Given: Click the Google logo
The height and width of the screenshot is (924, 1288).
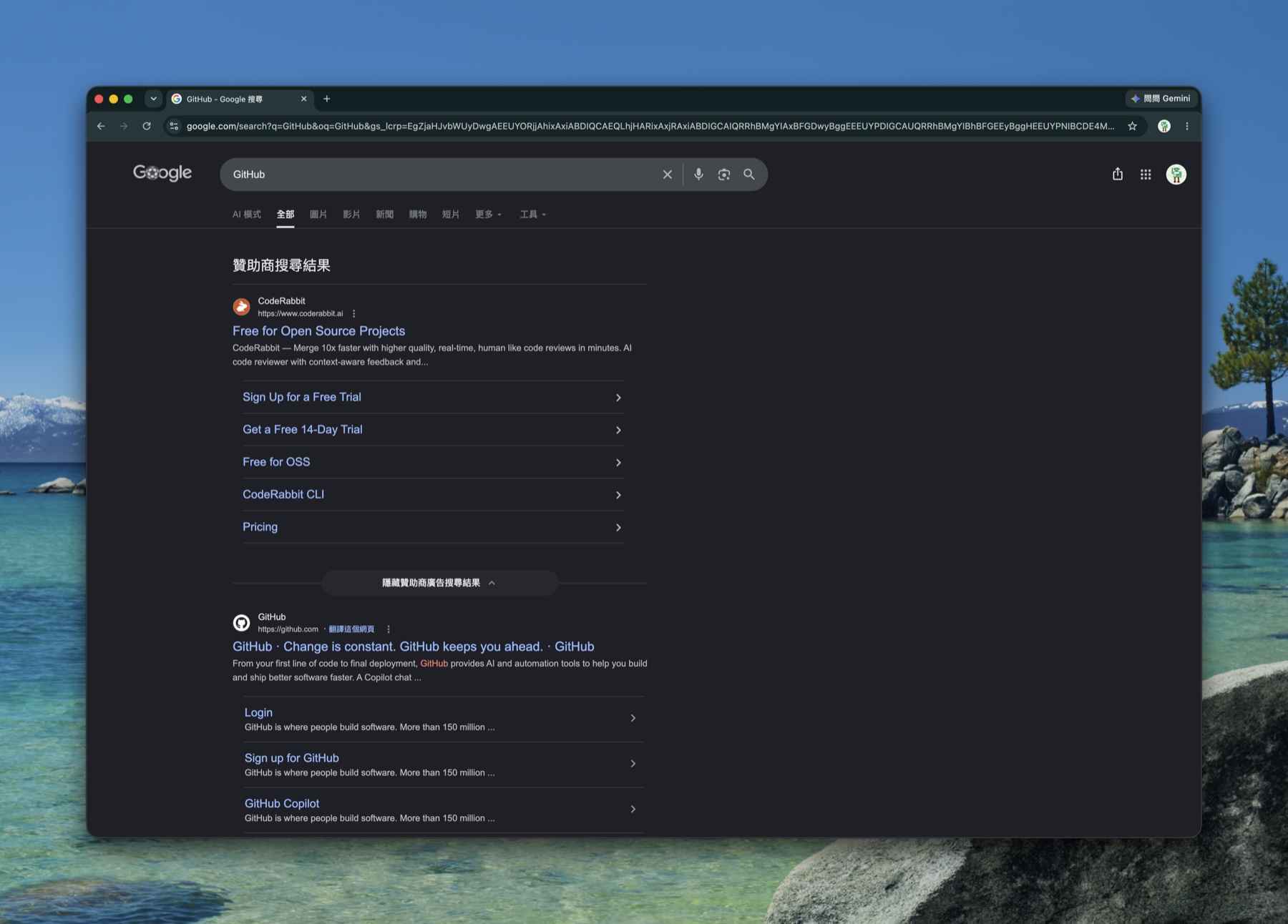Looking at the screenshot, I should point(162,173).
